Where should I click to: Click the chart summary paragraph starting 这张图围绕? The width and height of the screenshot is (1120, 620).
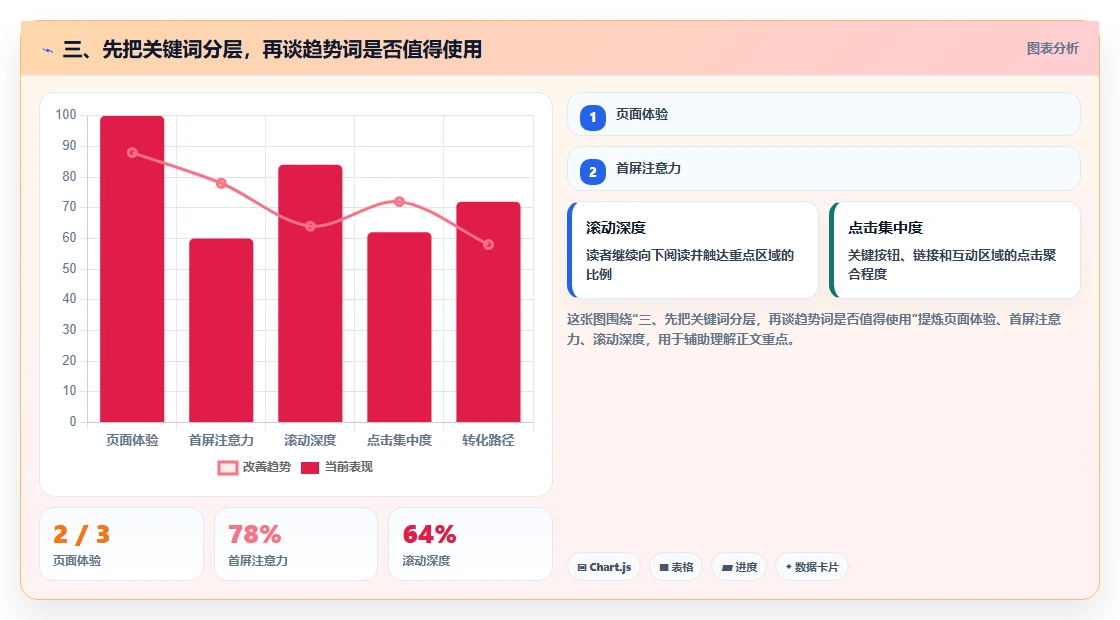(x=814, y=329)
